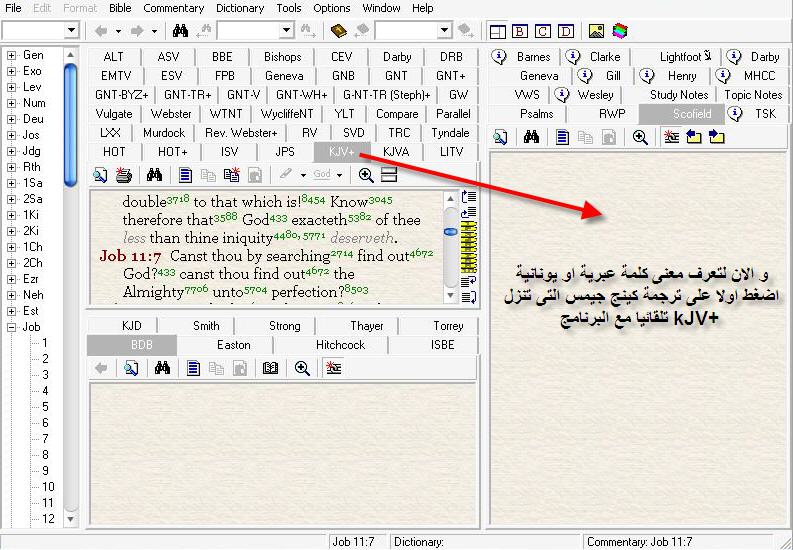Click the highlighter pen icon in Bible toolbar

[x=285, y=175]
